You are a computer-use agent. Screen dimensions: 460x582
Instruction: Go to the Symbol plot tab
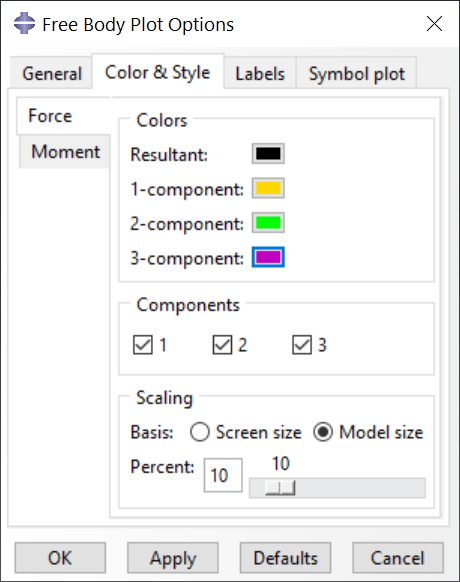coord(356,73)
